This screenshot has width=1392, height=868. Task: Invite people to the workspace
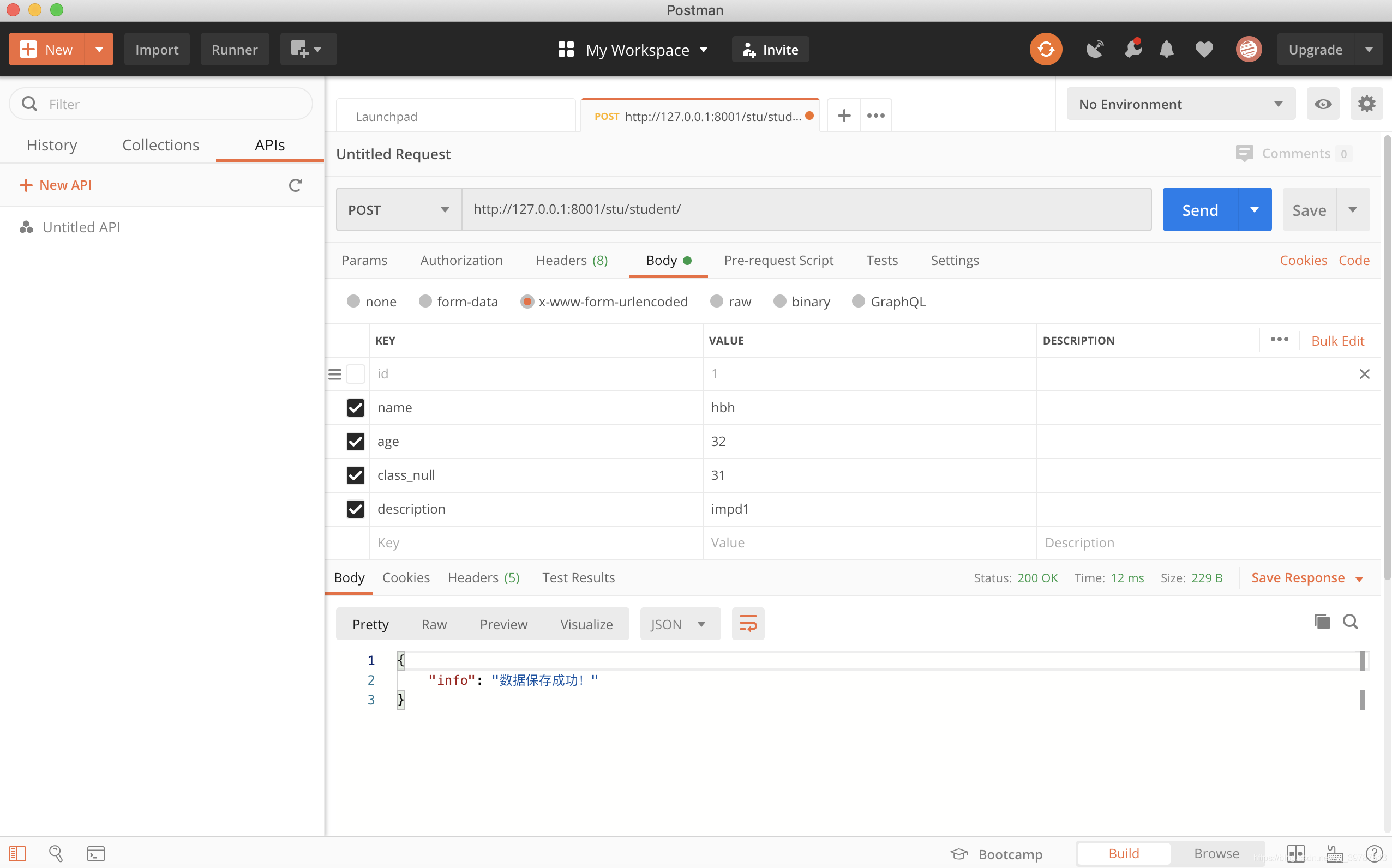(x=770, y=50)
